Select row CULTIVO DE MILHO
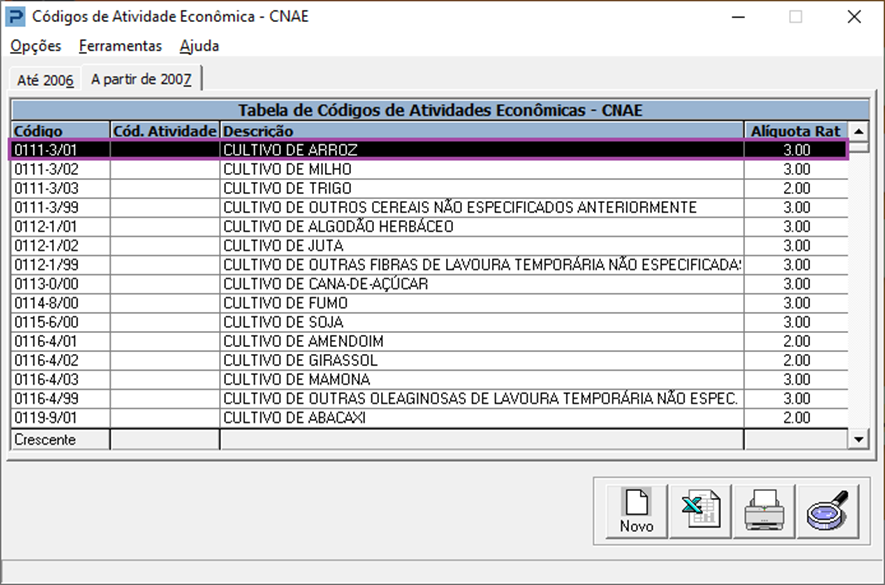 coord(429,169)
